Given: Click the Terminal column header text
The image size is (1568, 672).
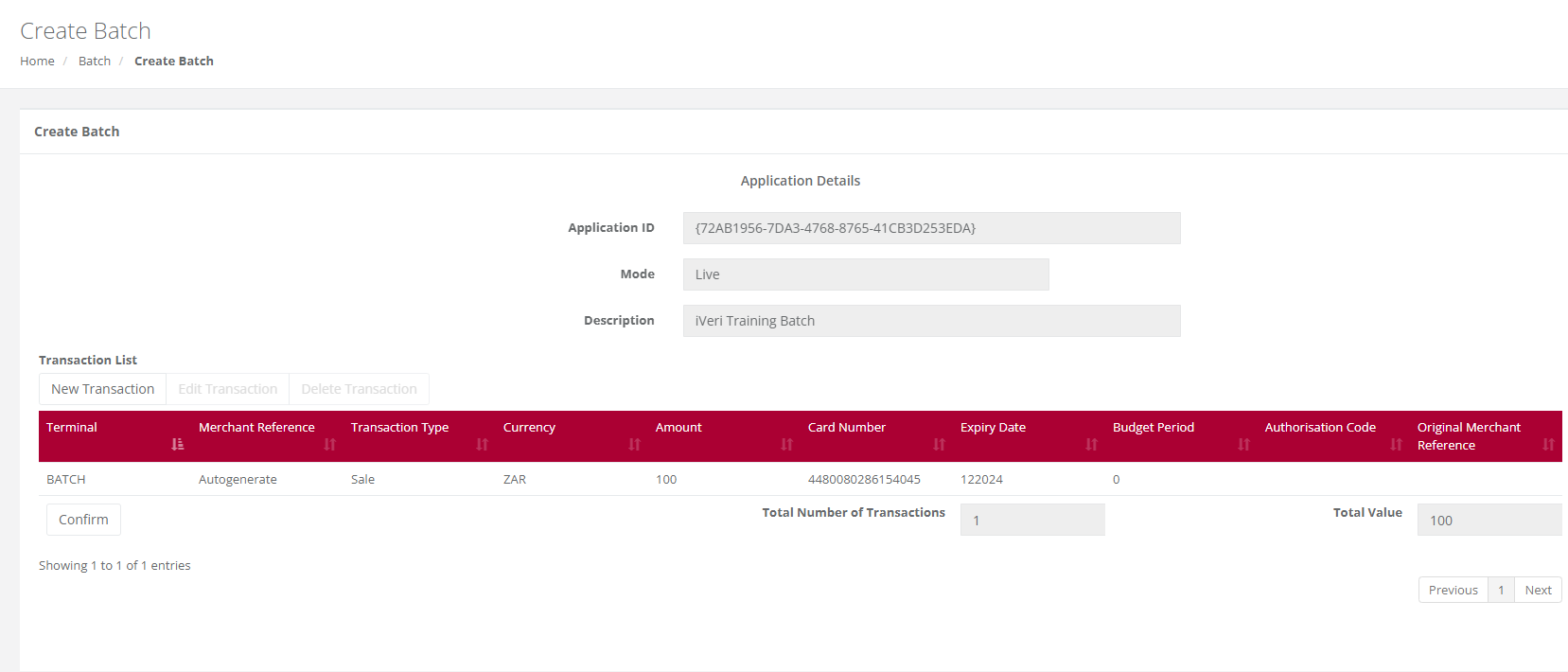Looking at the screenshot, I should pos(72,427).
